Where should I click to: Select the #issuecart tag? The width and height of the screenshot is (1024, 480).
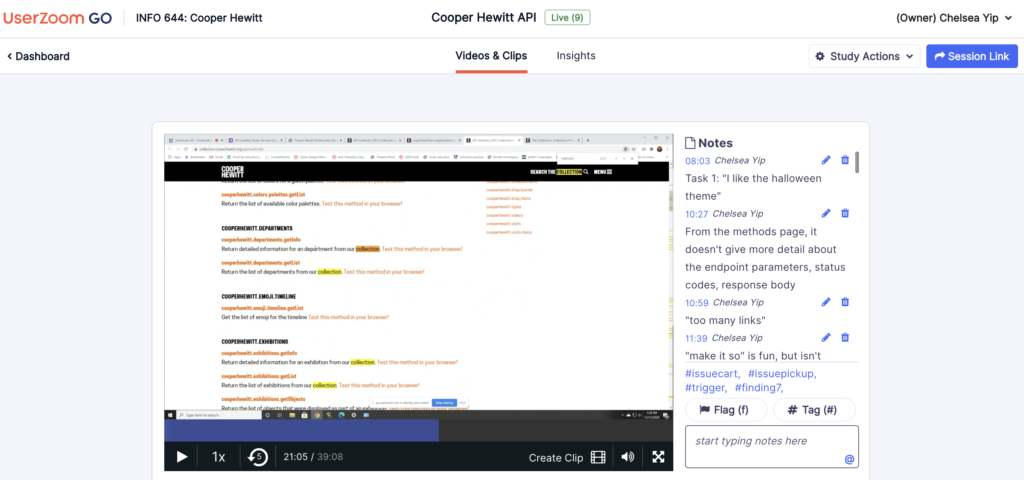click(x=712, y=374)
